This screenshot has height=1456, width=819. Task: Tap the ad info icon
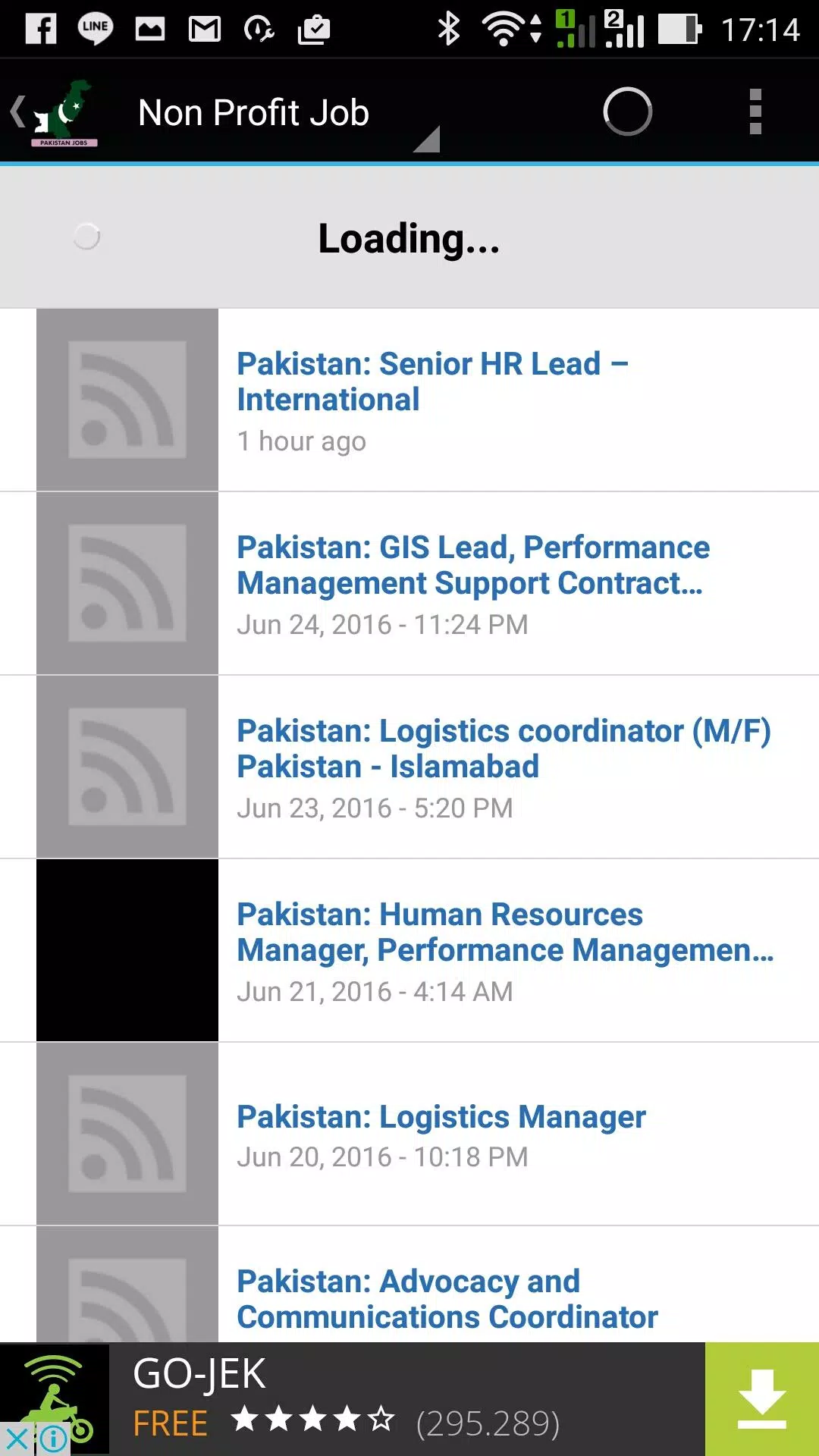pos(52,1439)
